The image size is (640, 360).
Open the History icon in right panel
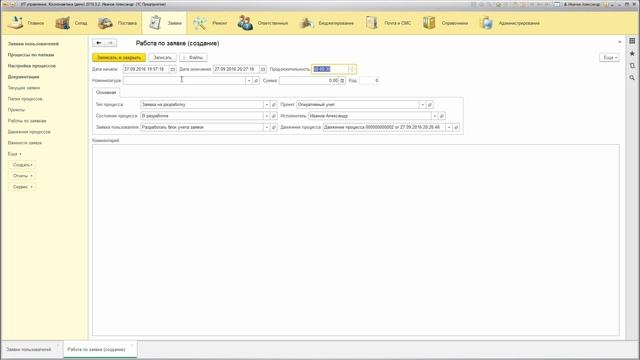pyautogui.click(x=632, y=65)
